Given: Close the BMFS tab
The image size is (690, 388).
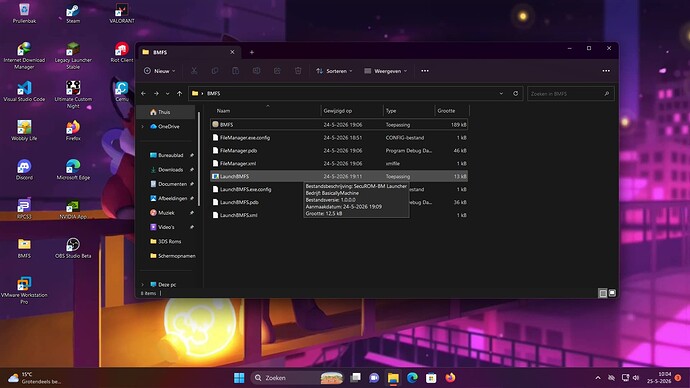Looking at the screenshot, I should coord(232,52).
